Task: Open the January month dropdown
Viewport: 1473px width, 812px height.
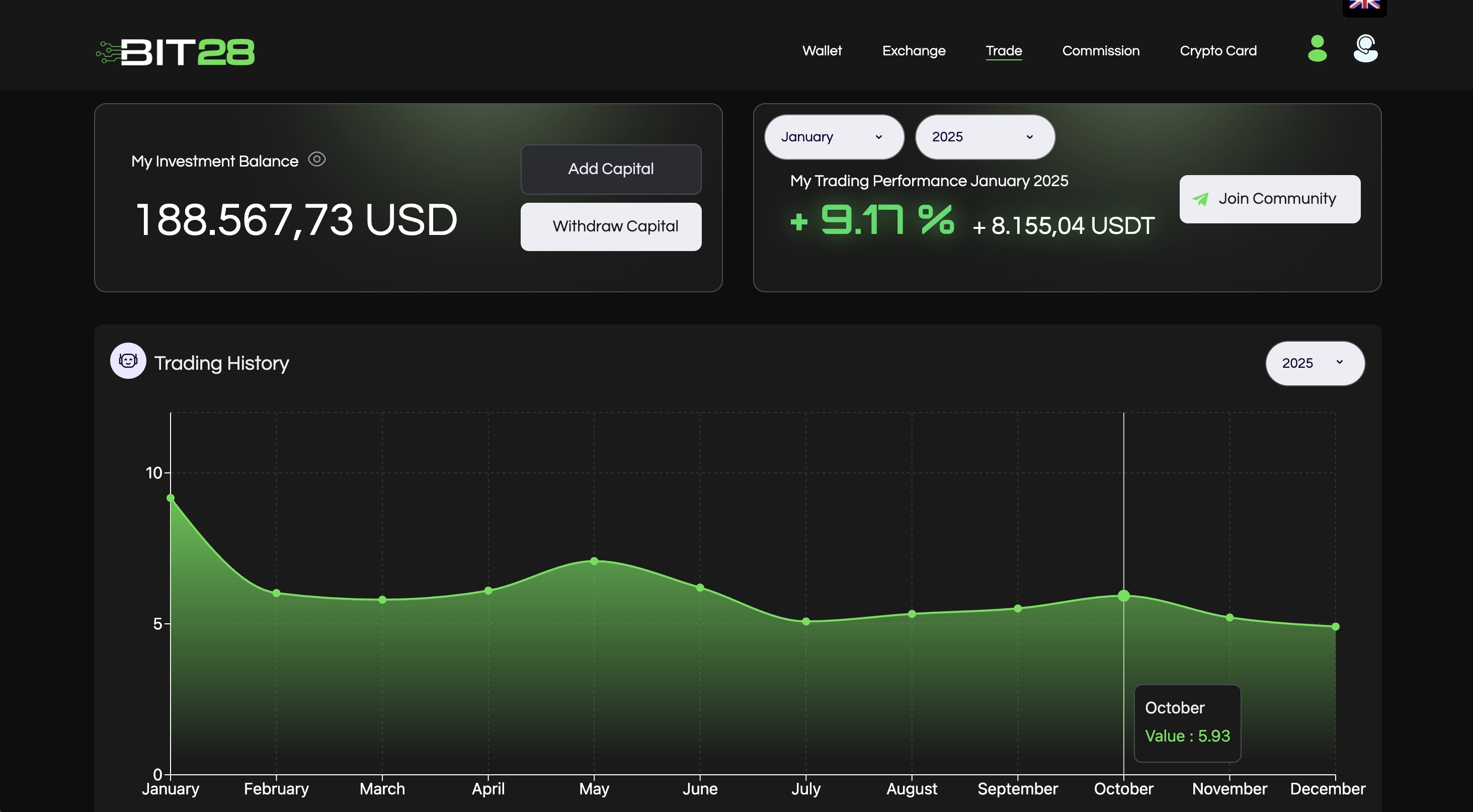Action: [834, 137]
